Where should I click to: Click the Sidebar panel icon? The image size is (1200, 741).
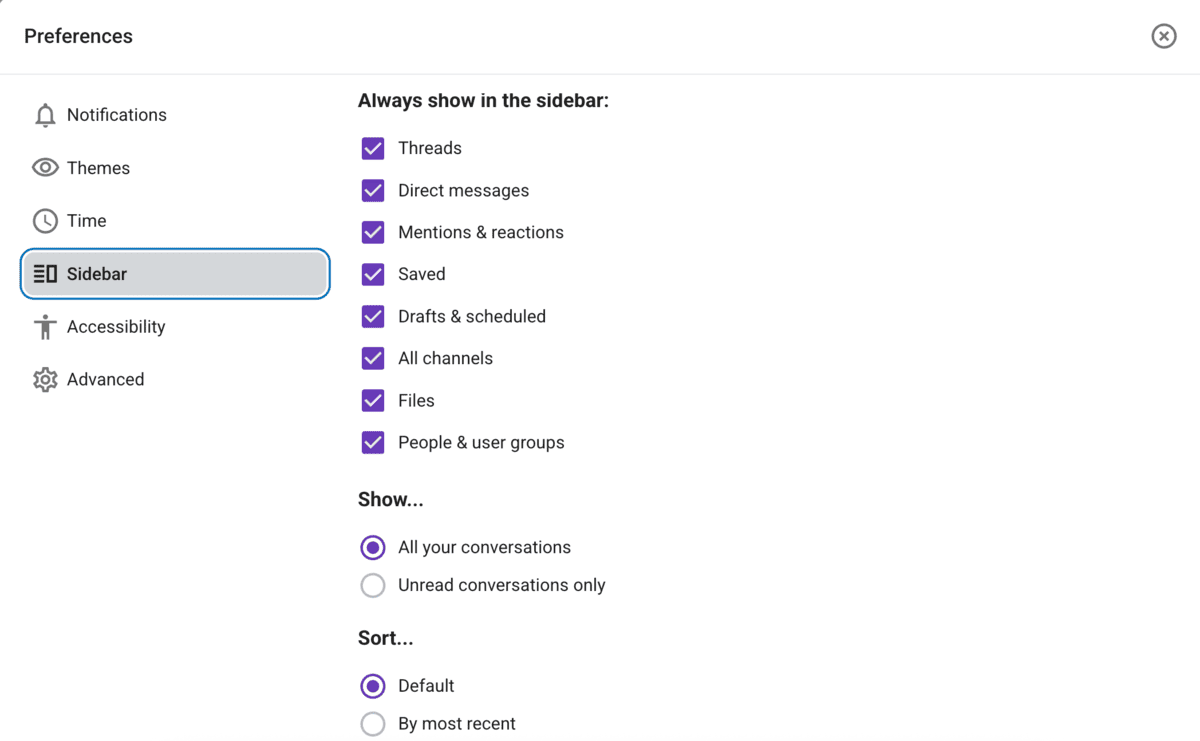point(45,273)
